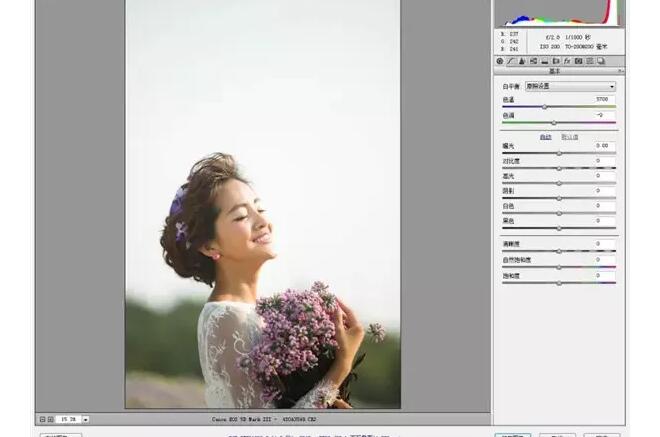Viewport: 660px width, 437px height.
Task: Click the histogram display
Action: coord(558,12)
